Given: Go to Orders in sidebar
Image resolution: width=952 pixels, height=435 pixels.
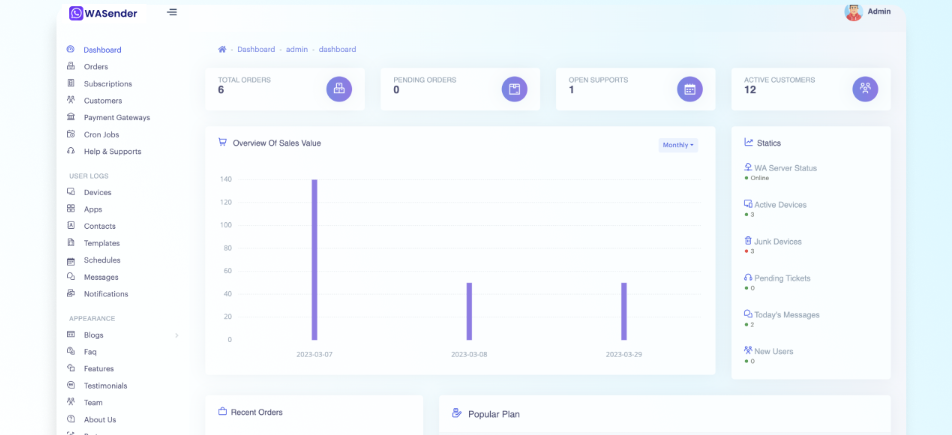Looking at the screenshot, I should [95, 67].
